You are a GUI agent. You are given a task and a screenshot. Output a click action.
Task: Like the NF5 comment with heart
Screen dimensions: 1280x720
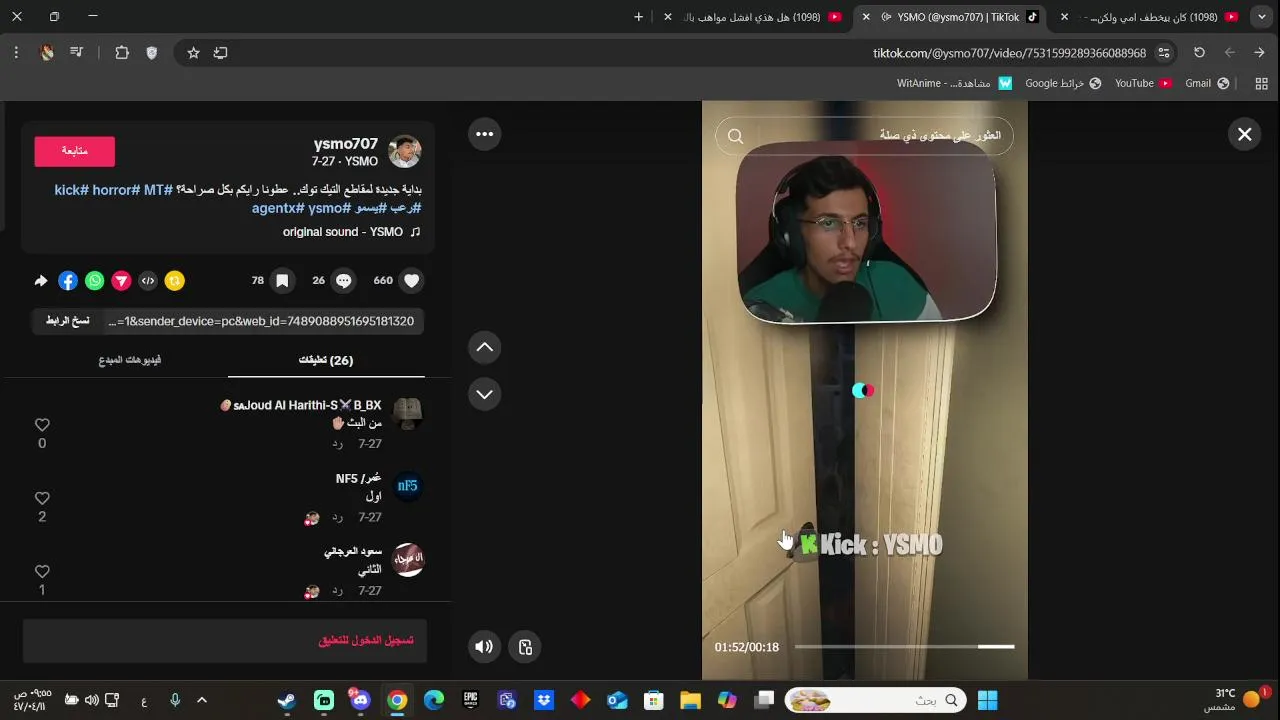click(42, 498)
